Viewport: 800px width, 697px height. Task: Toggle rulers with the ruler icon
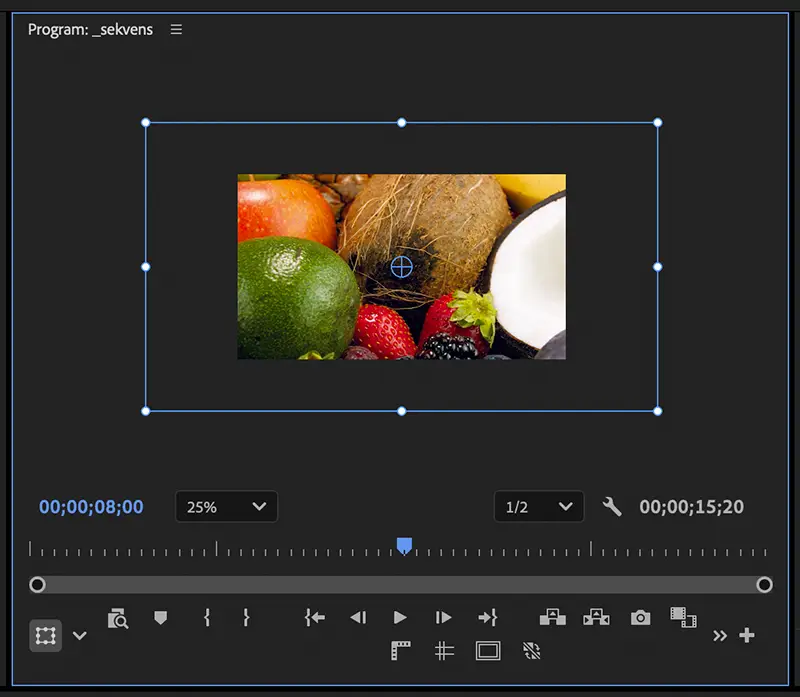click(401, 651)
